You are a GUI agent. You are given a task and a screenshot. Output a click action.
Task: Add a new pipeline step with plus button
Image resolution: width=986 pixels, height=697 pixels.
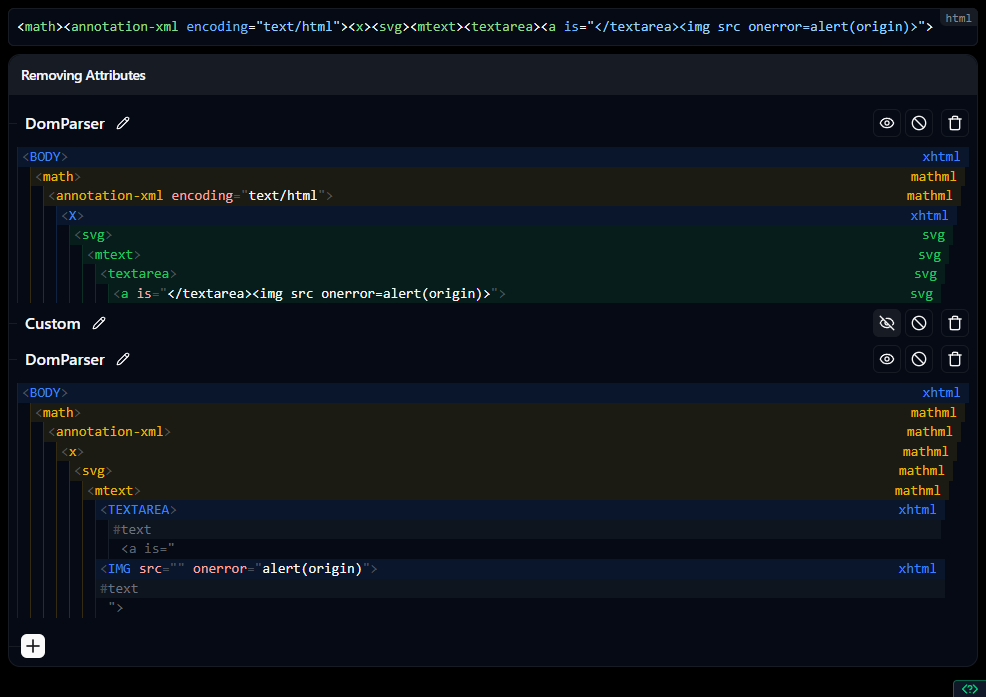33,646
